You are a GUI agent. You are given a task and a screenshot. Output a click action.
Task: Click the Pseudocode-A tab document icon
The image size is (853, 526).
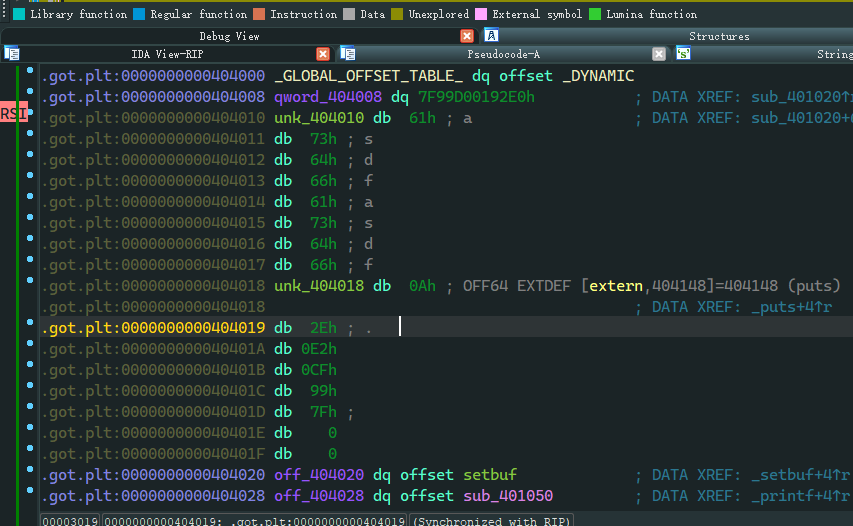(348, 53)
